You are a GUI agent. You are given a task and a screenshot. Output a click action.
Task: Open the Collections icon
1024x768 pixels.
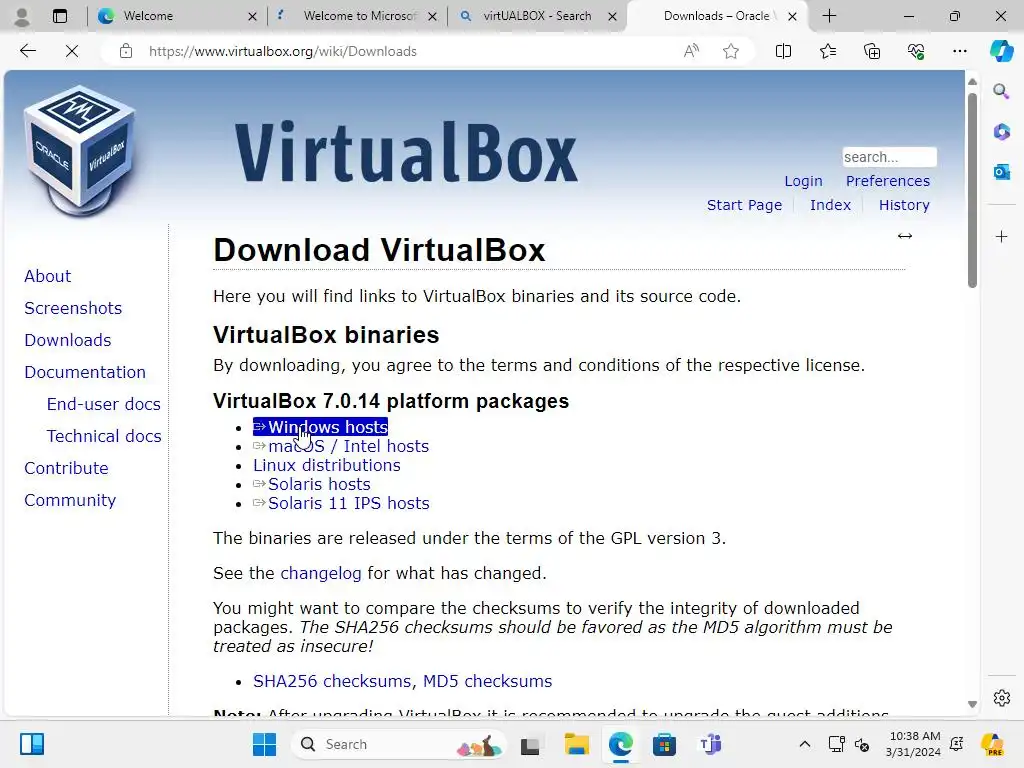coord(872,51)
